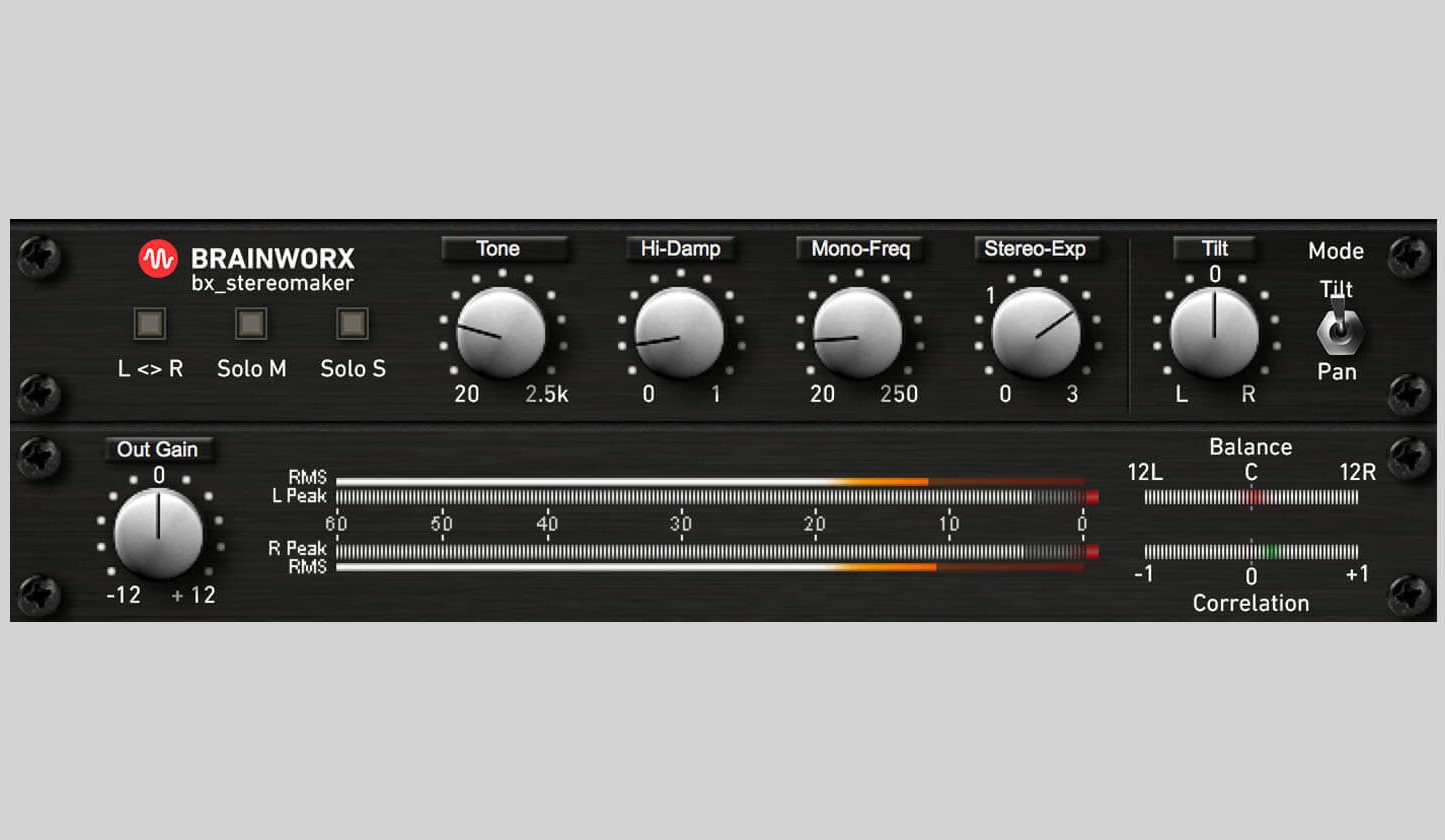Click the 12L label on Balance meter

click(1146, 473)
